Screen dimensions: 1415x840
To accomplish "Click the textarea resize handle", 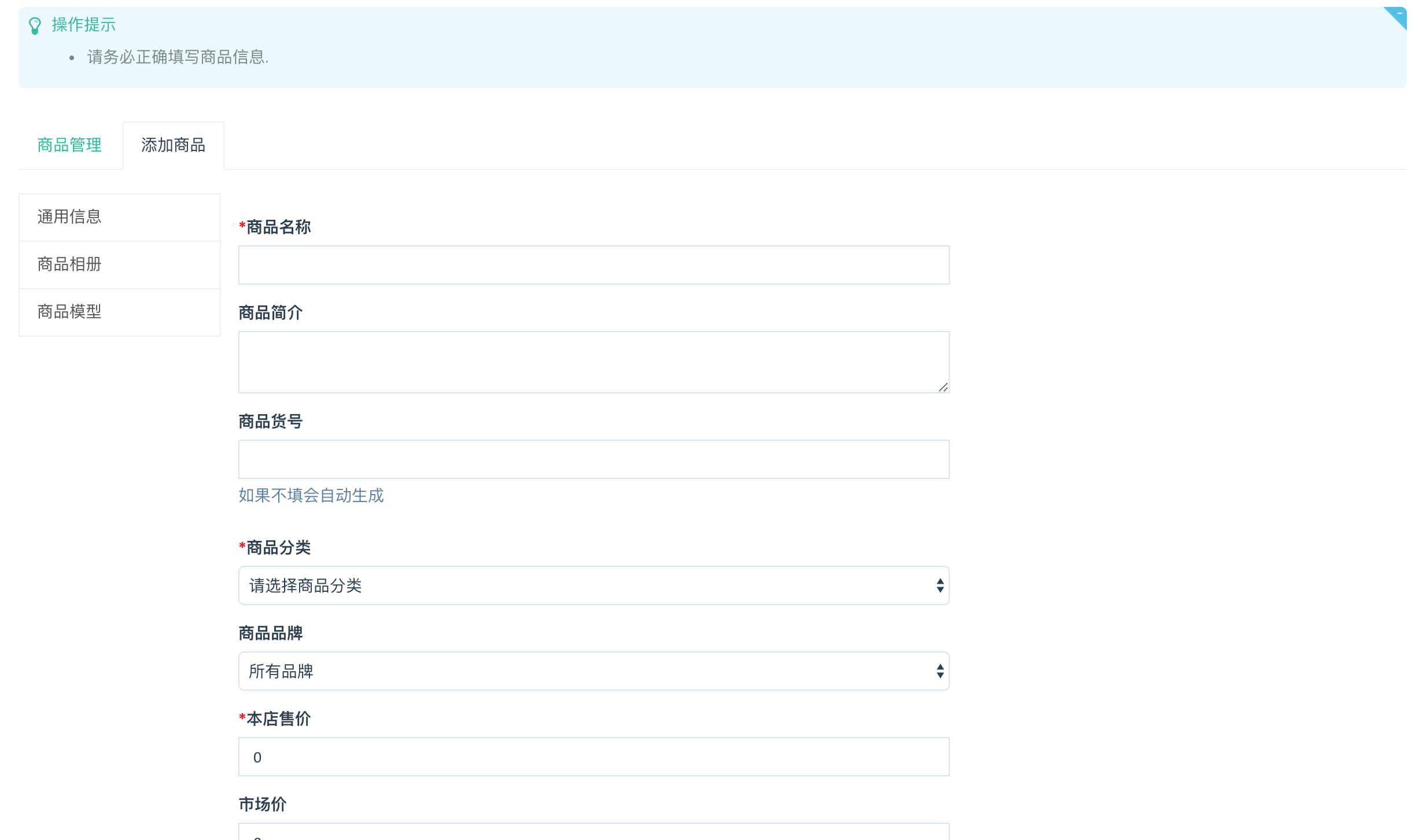I will (943, 387).
